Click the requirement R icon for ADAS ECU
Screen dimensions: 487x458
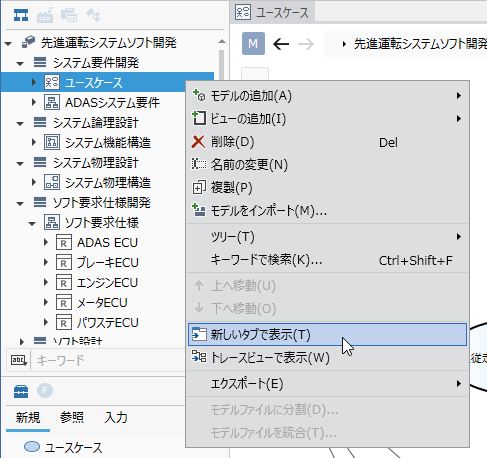coord(64,242)
